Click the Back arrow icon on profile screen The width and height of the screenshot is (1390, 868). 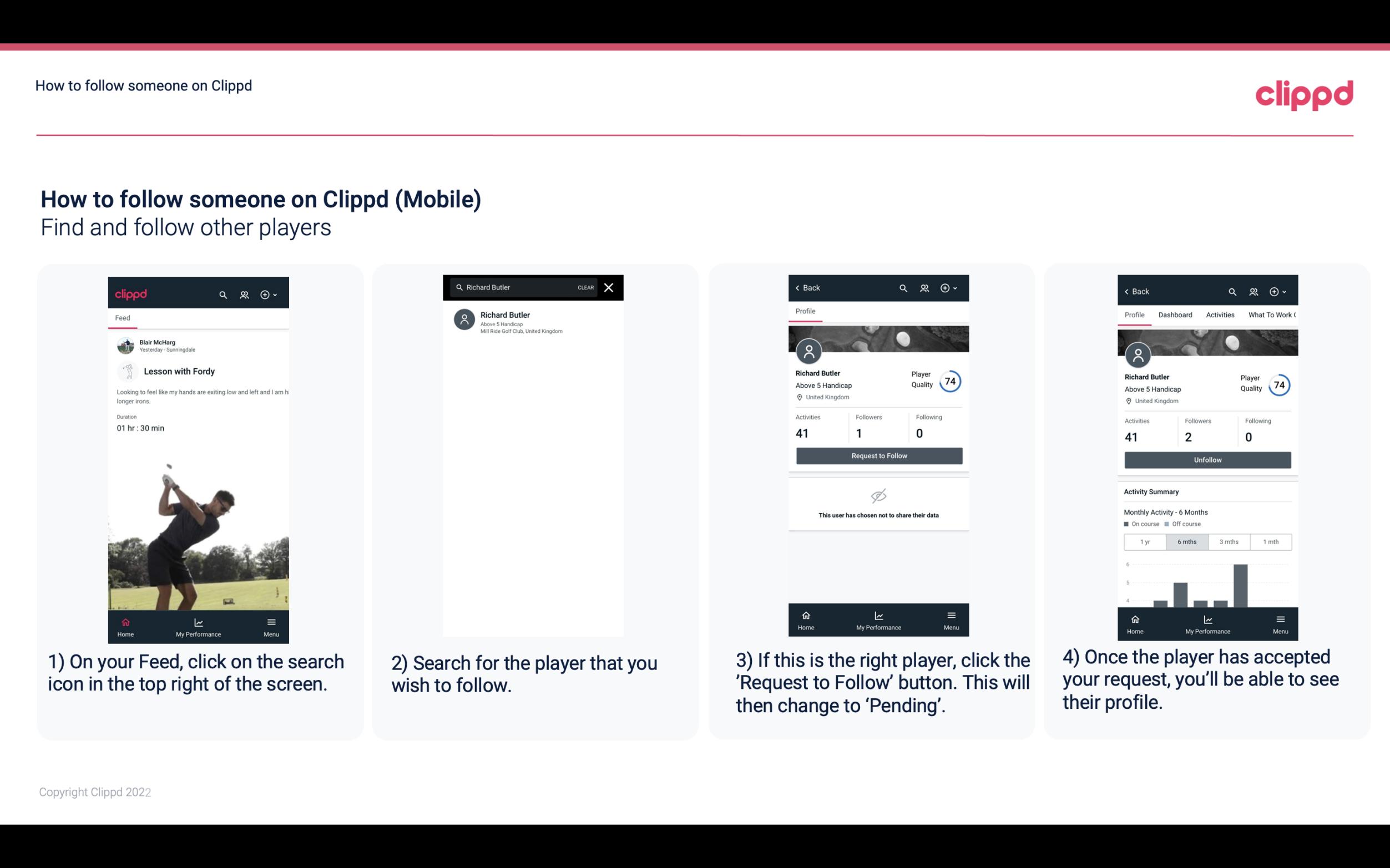[800, 287]
